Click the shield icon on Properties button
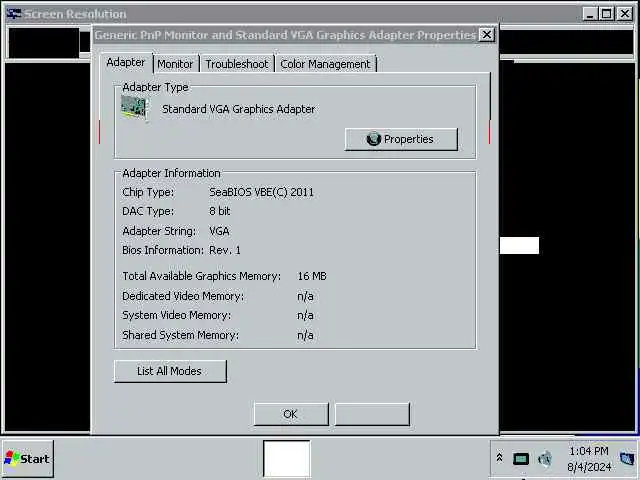The height and width of the screenshot is (480, 640). [373, 139]
